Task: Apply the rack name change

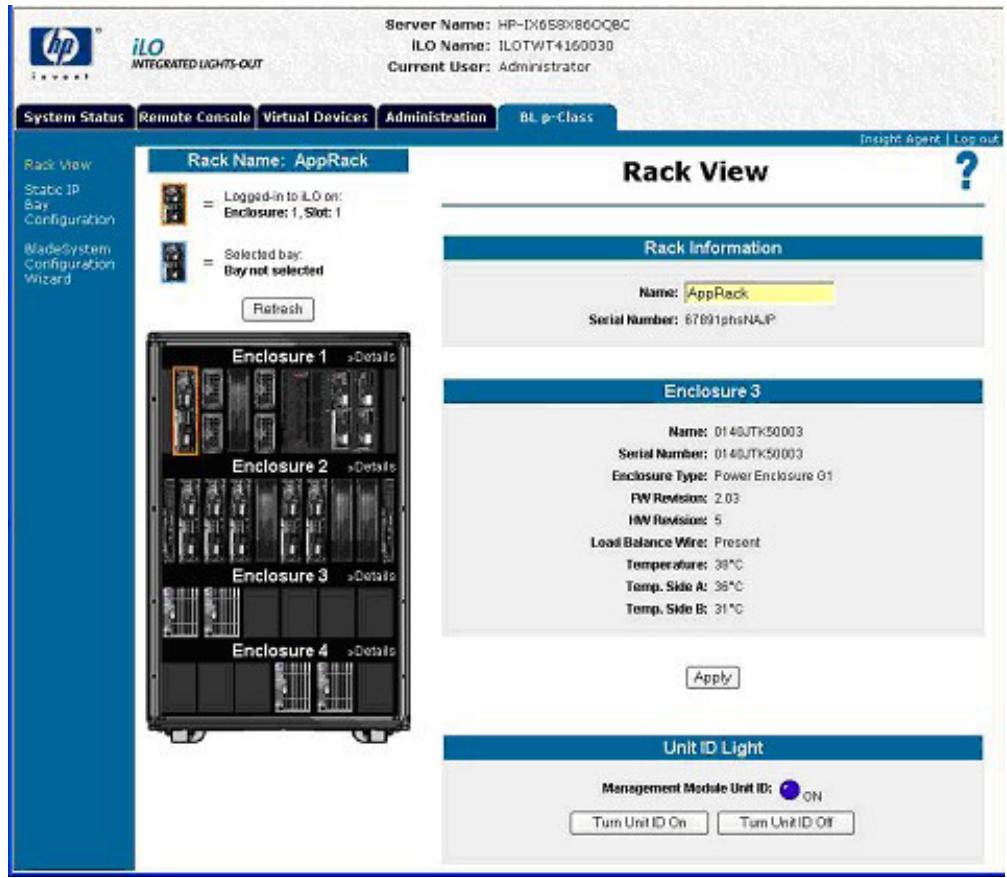Action: pyautogui.click(x=713, y=678)
